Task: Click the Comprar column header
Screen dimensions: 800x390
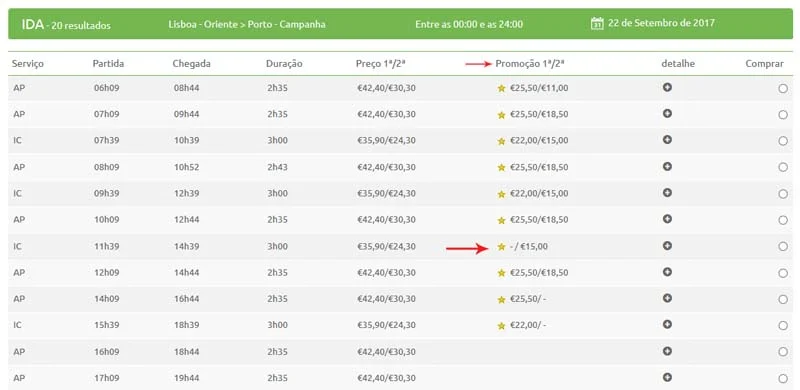Action: click(764, 64)
